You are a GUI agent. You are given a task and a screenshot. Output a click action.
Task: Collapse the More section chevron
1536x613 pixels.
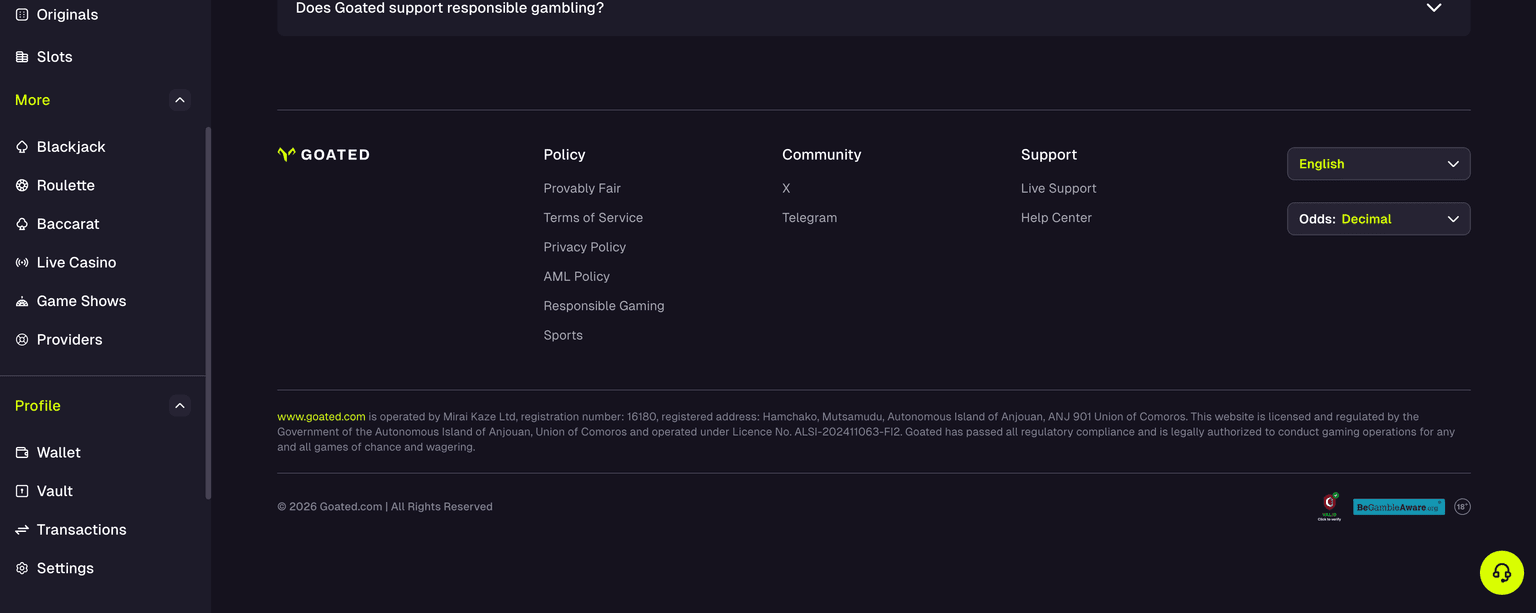tap(180, 100)
